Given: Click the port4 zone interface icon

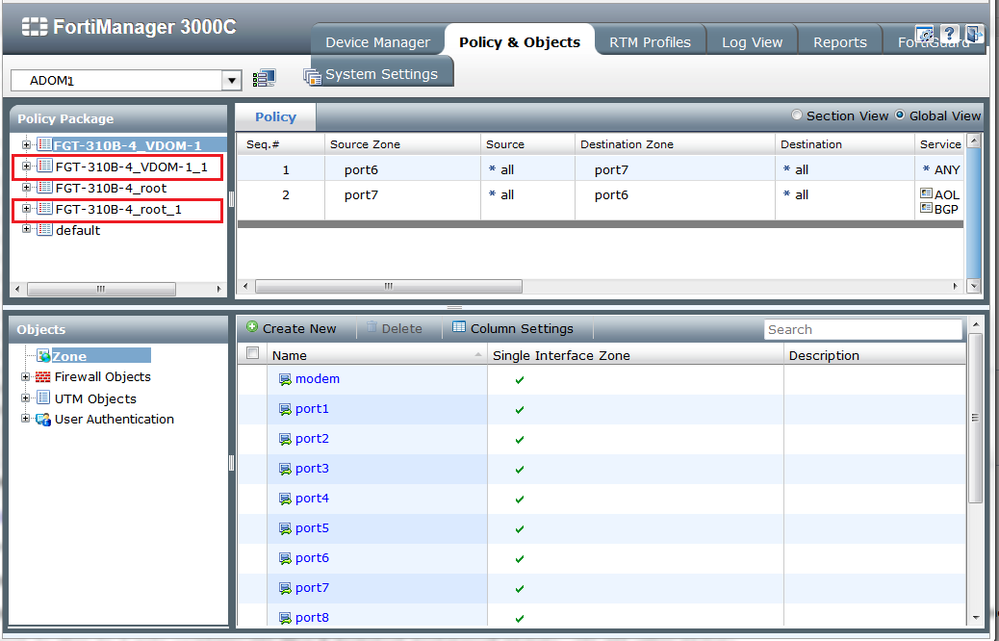Looking at the screenshot, I should tap(285, 499).
